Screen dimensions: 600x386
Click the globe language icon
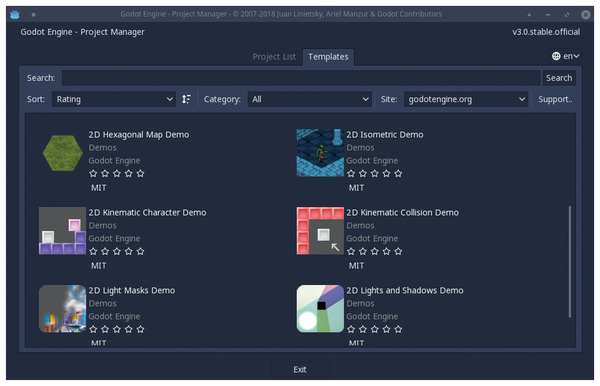556,56
